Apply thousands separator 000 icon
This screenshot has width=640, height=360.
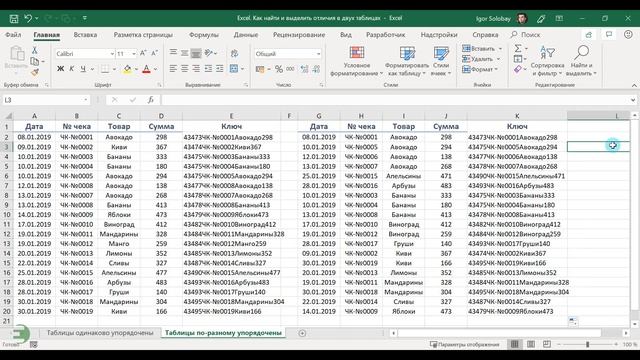[290, 69]
